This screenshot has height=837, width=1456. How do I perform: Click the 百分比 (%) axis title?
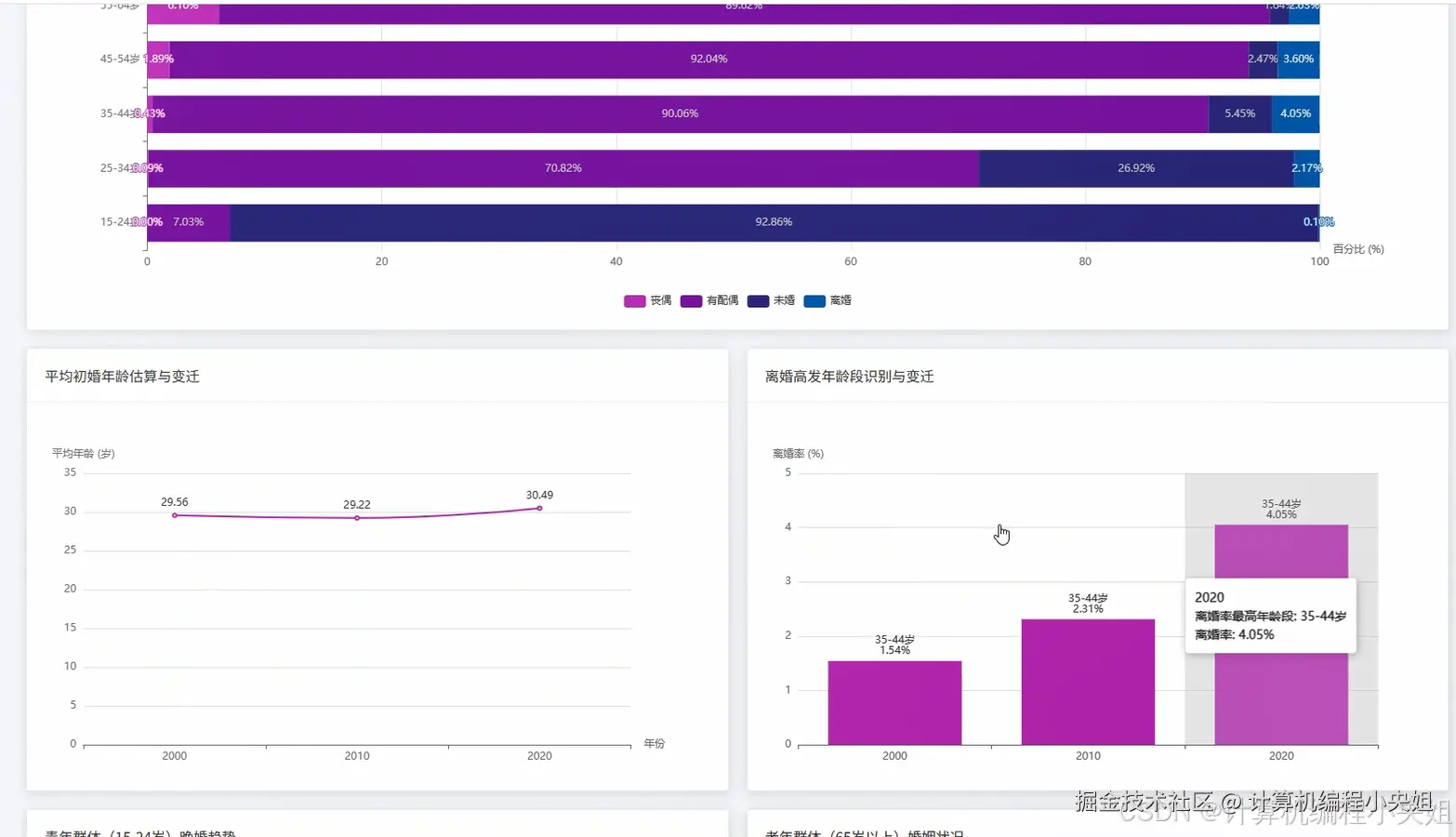coord(1358,249)
